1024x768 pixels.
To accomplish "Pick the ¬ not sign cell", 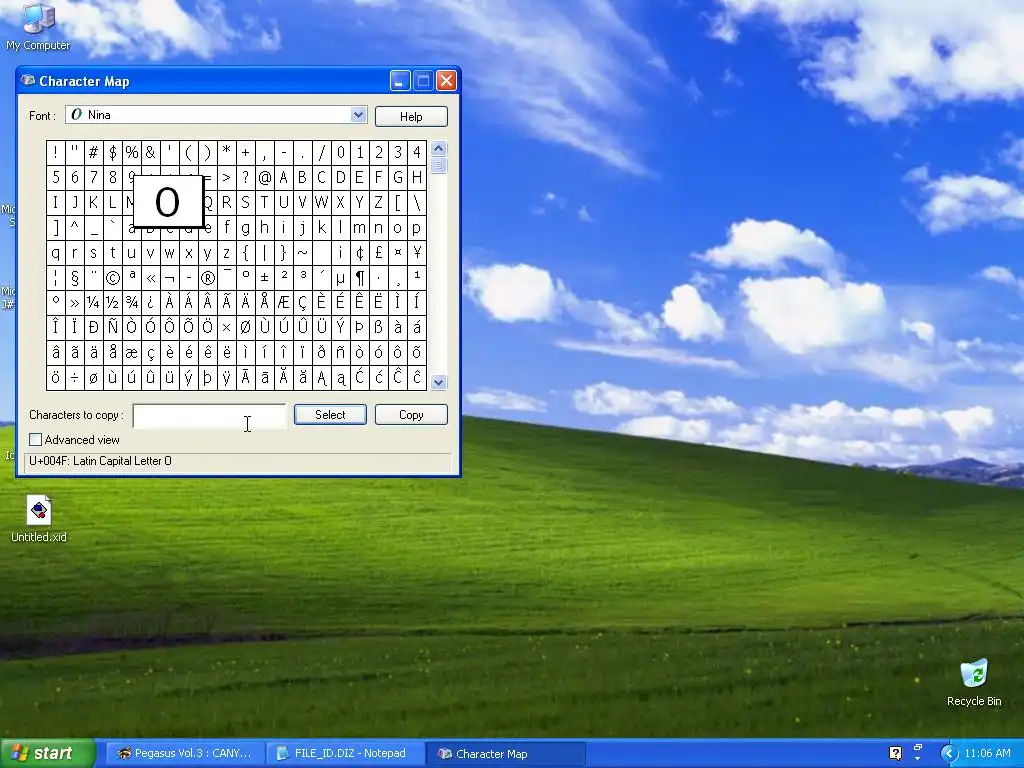I will click(169, 278).
